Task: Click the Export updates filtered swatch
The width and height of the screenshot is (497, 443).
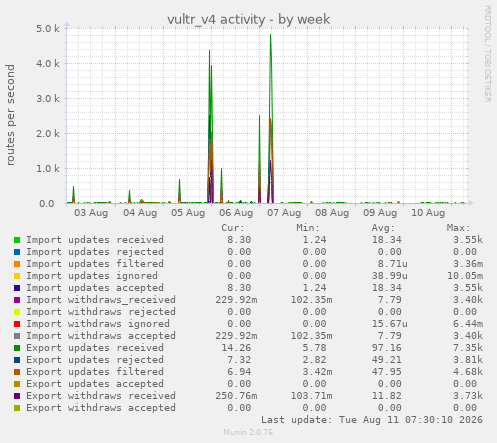Action: (x=17, y=372)
